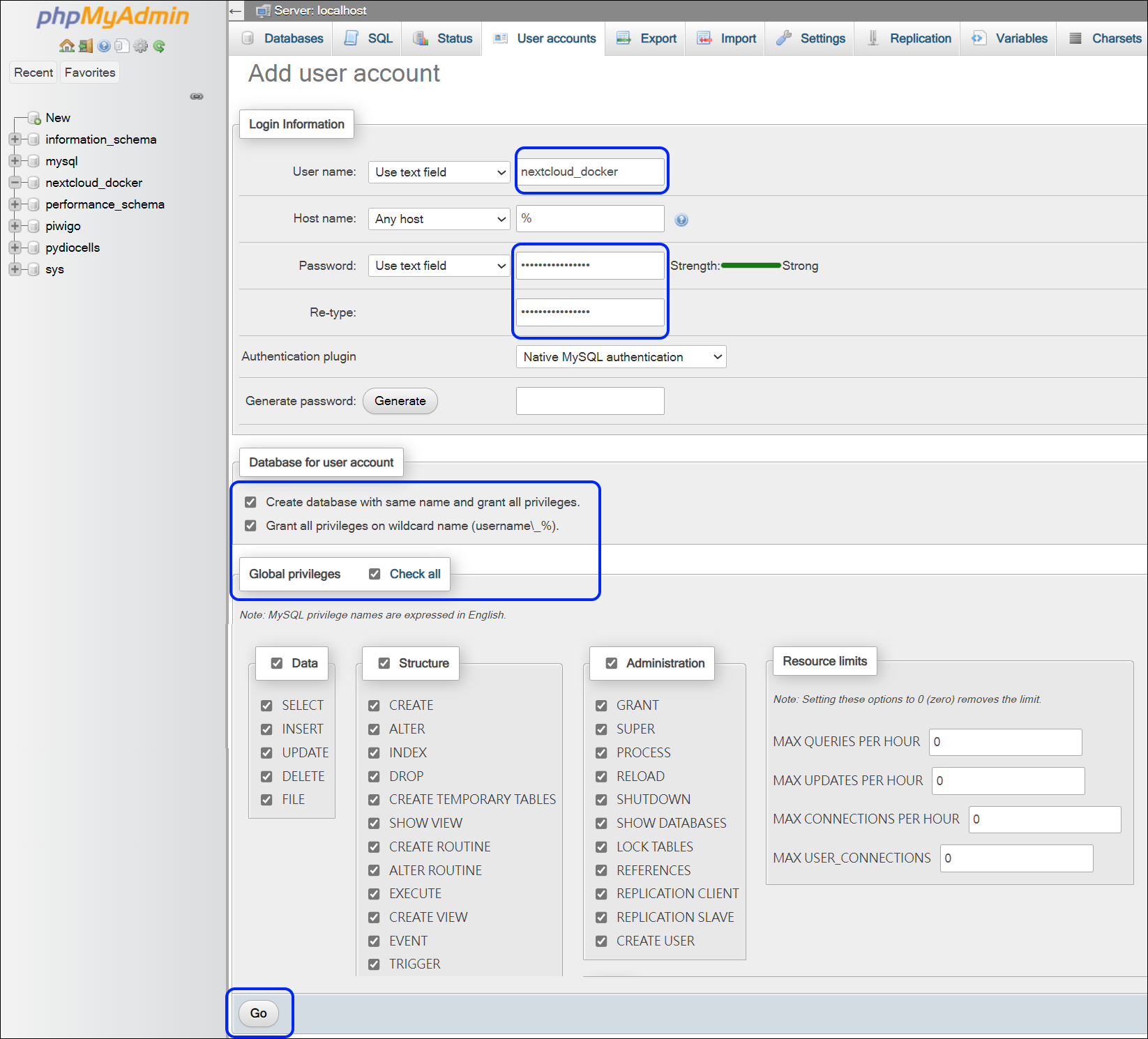Open the MySQL documentation page icon
Viewport: 1148px width, 1039px height.
[122, 46]
